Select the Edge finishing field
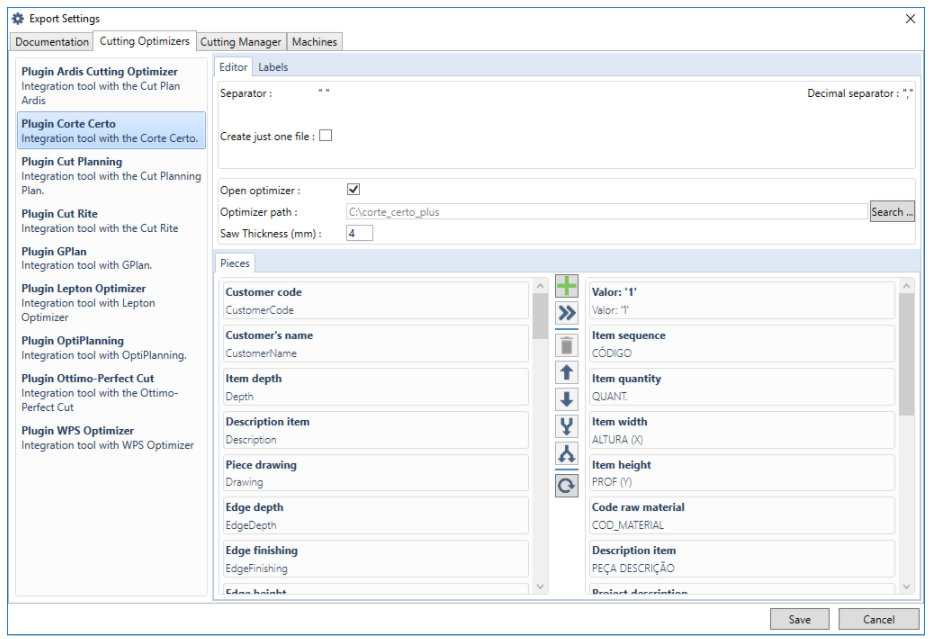The height and width of the screenshot is (639, 930). pos(375,559)
